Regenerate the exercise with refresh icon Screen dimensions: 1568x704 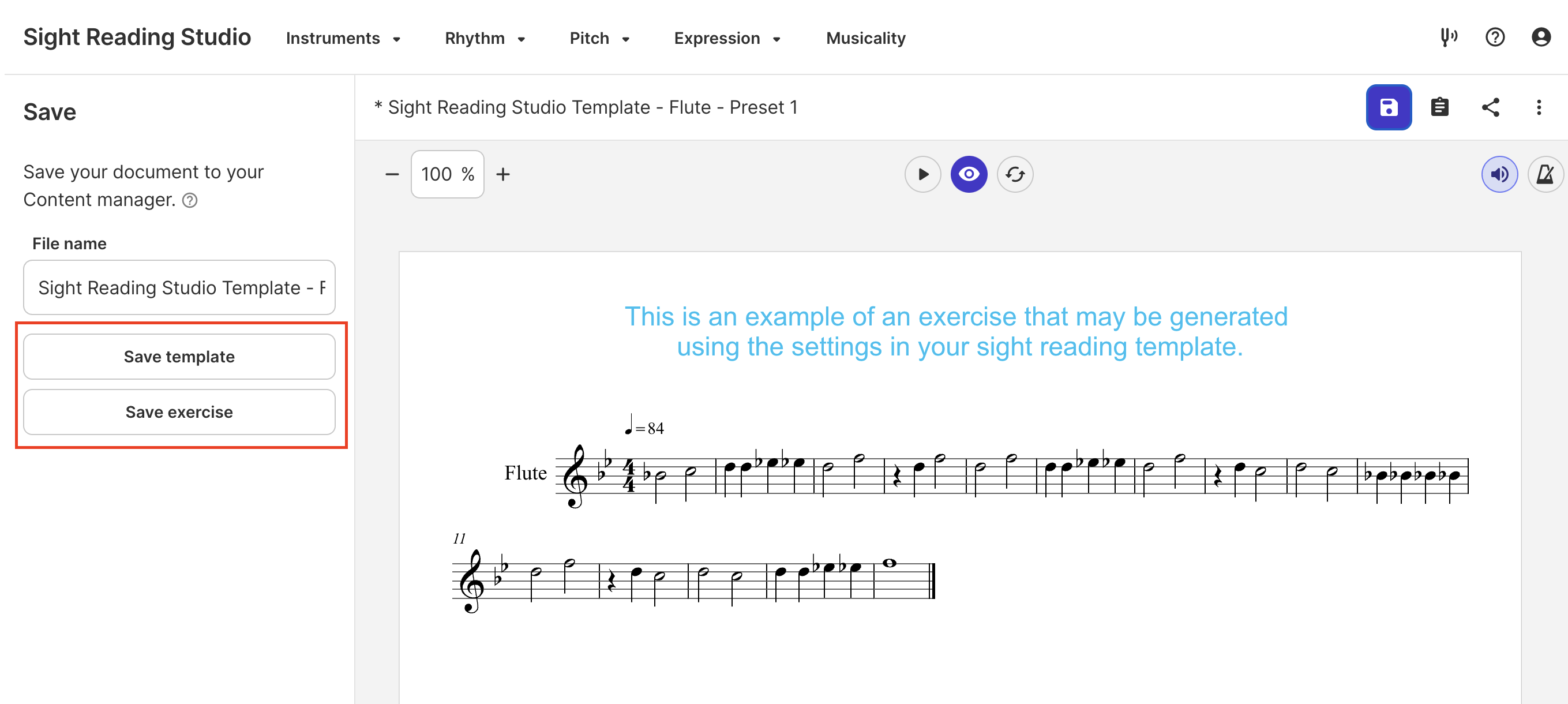pyautogui.click(x=1015, y=175)
